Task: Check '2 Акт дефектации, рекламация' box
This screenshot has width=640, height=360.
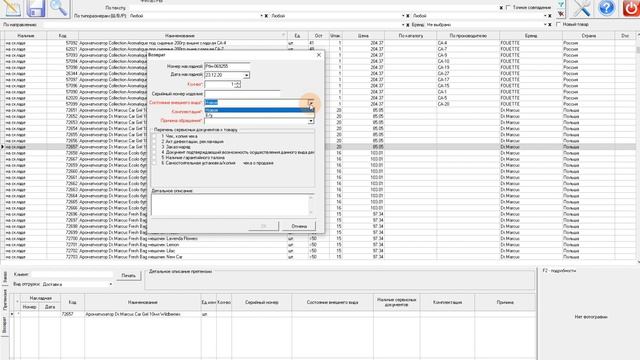Action: click(154, 141)
